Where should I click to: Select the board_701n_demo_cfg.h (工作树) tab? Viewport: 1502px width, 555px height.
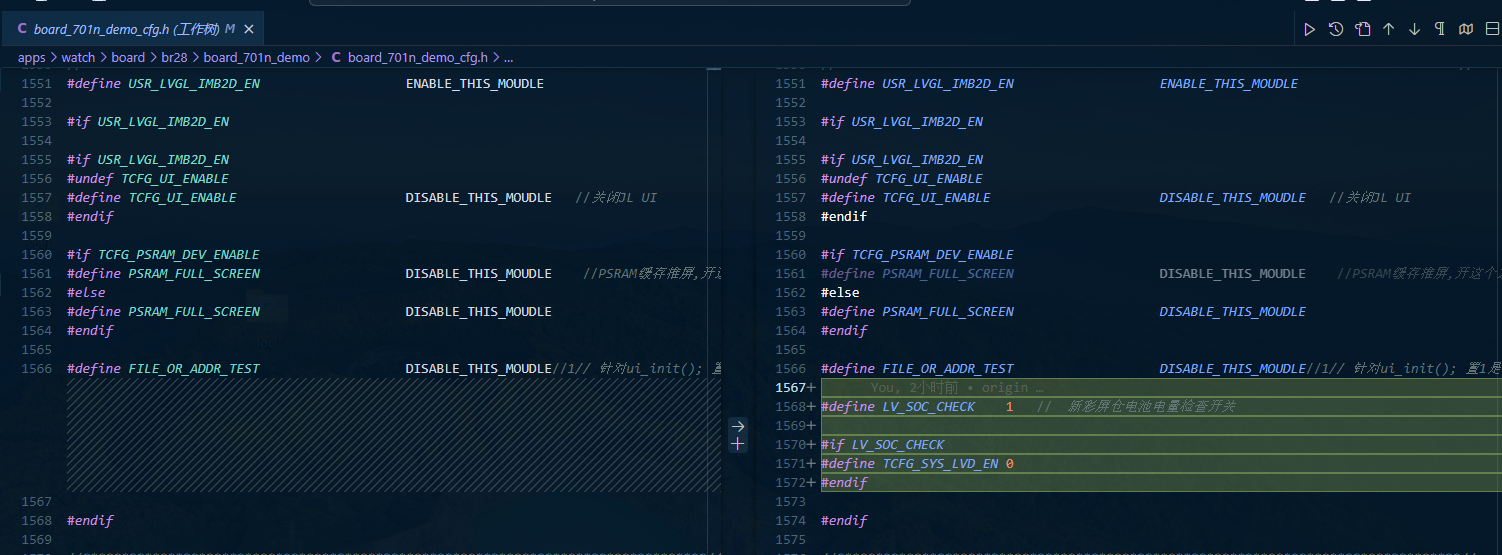pyautogui.click(x=134, y=30)
